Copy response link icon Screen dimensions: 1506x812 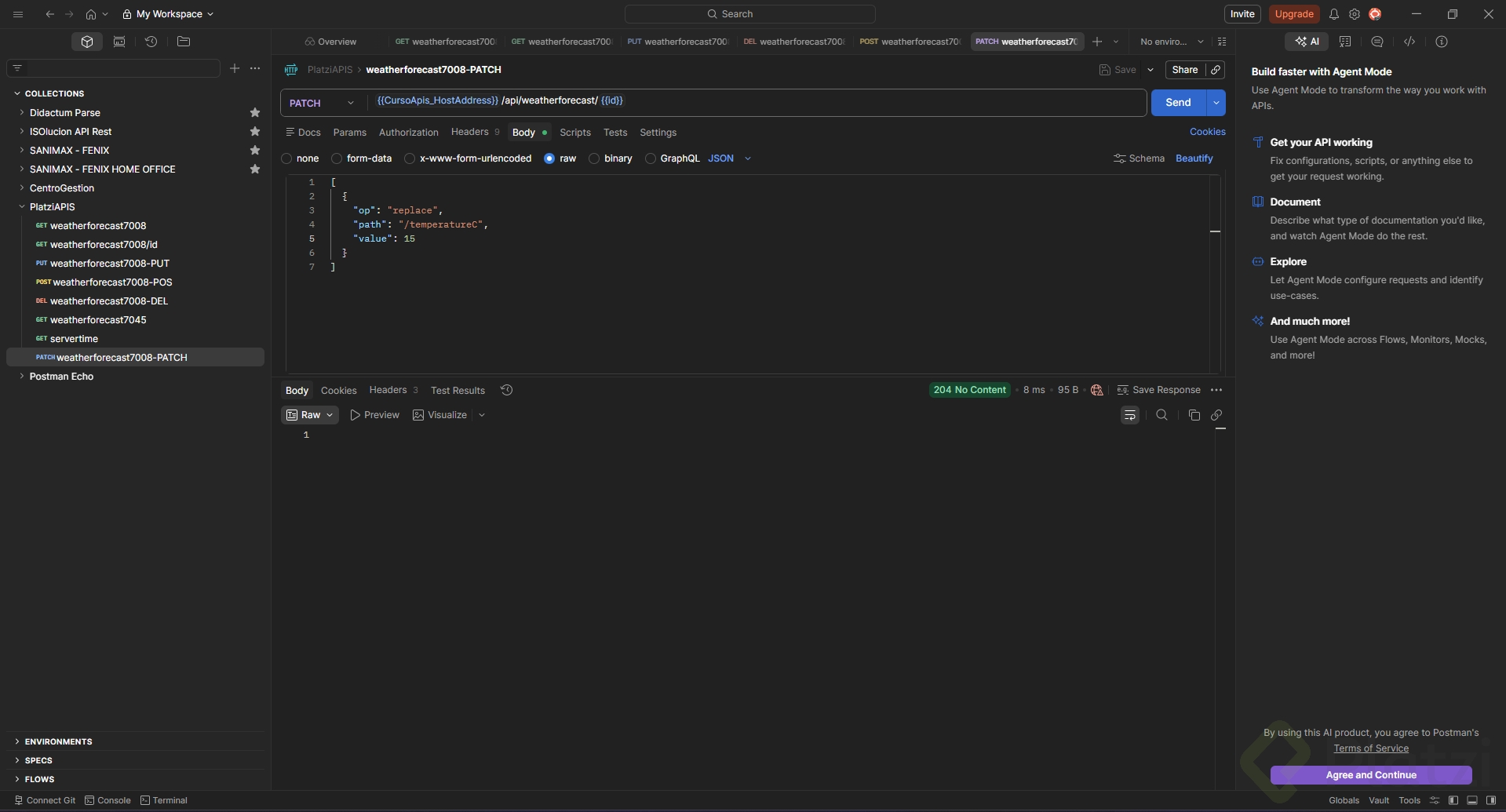pos(1216,415)
